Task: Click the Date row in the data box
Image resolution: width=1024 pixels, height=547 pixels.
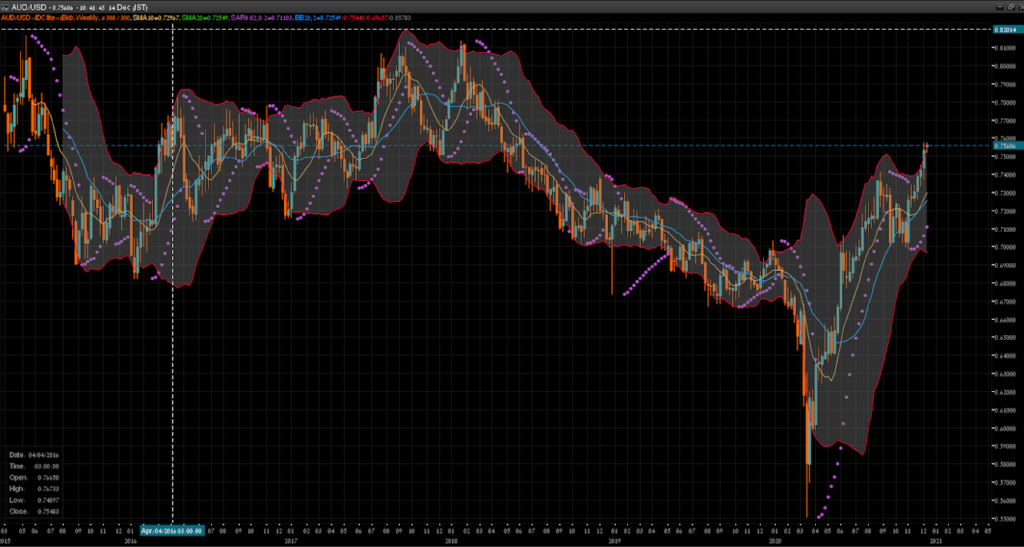Action: click(37, 453)
